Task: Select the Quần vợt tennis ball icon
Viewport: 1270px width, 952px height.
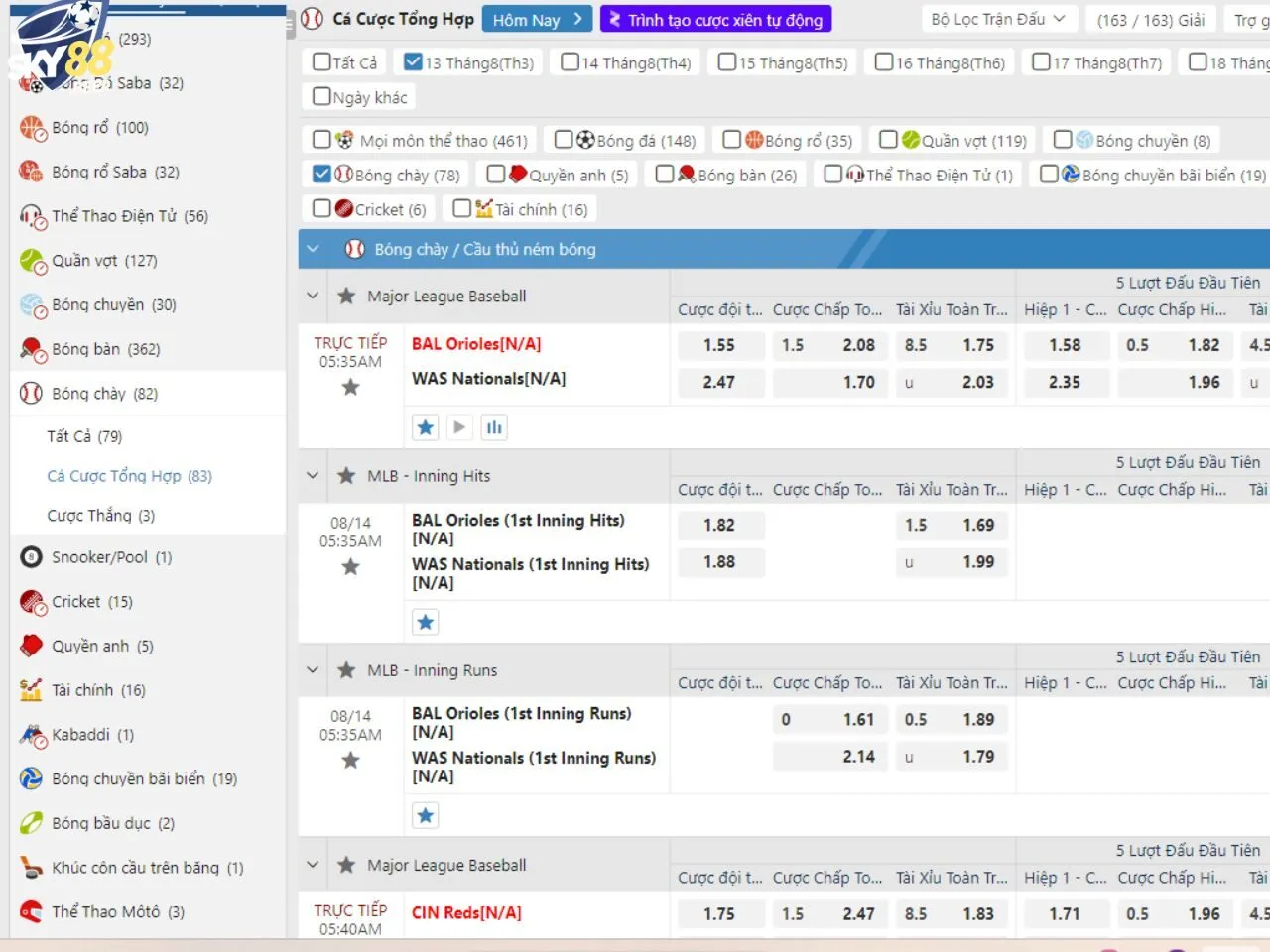Action: pyautogui.click(x=32, y=261)
